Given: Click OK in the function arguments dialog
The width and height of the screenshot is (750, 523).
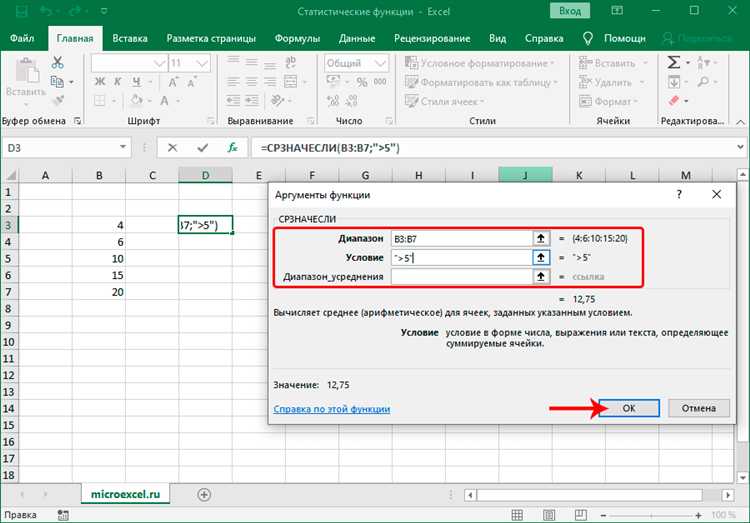Looking at the screenshot, I should tap(629, 408).
